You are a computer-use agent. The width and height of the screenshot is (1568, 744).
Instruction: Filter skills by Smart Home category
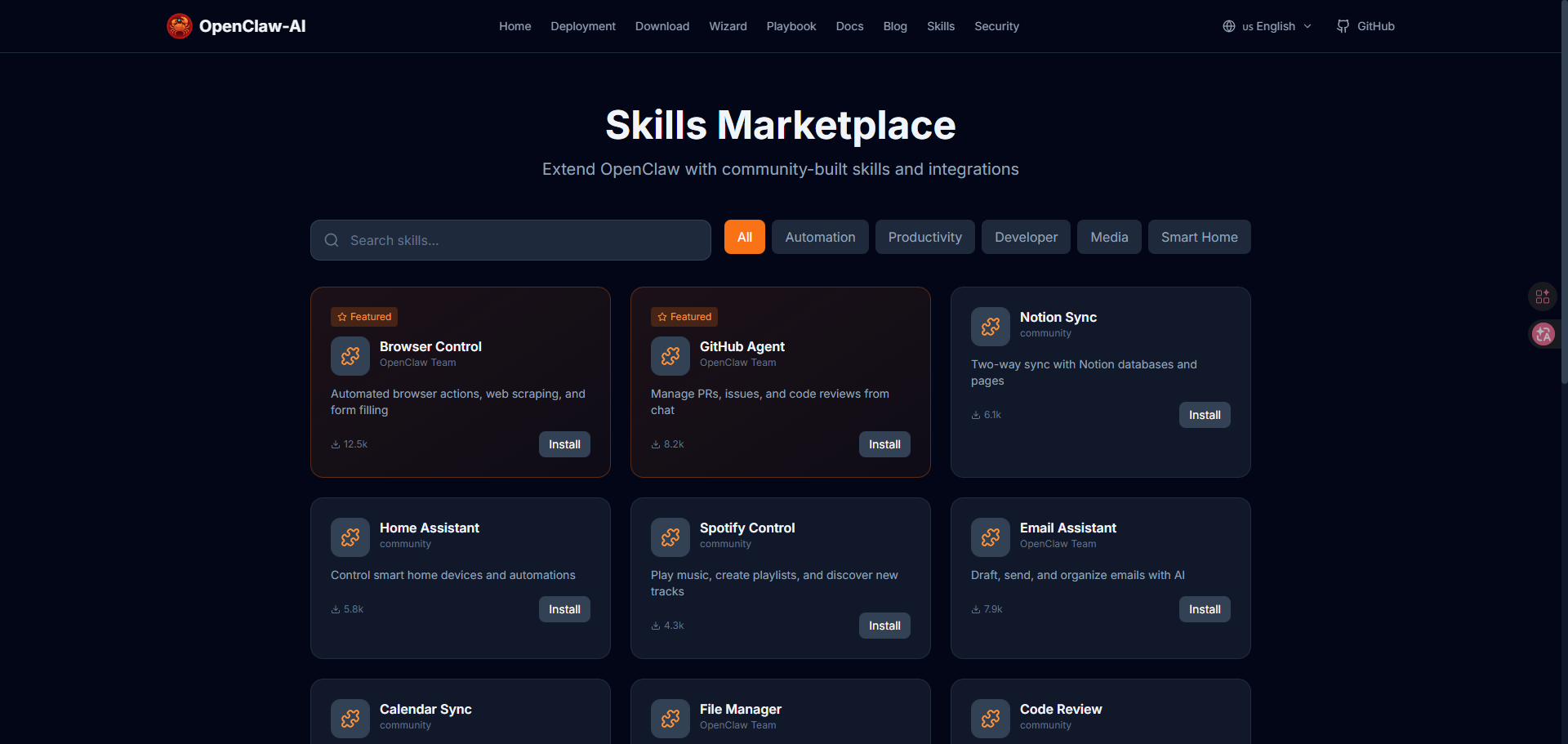(1199, 237)
